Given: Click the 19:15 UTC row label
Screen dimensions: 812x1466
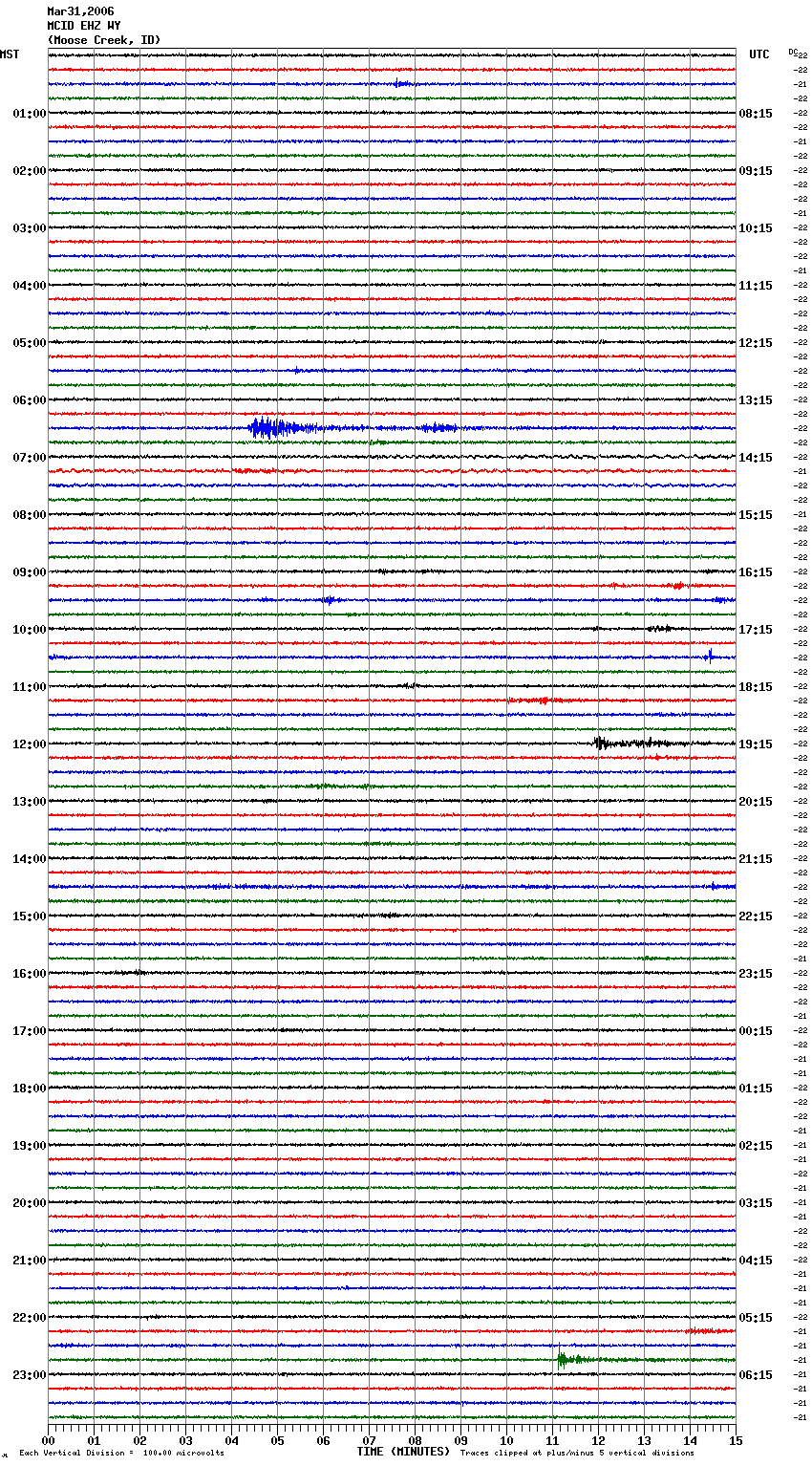Looking at the screenshot, I should [756, 744].
